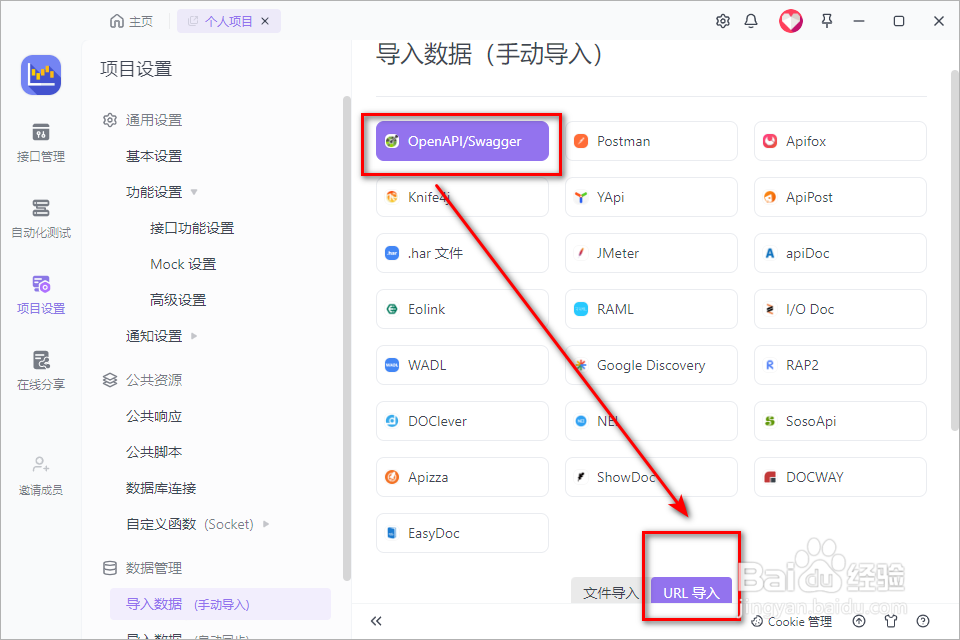The image size is (960, 640).
Task: Select RAP2 import format
Action: (x=840, y=365)
